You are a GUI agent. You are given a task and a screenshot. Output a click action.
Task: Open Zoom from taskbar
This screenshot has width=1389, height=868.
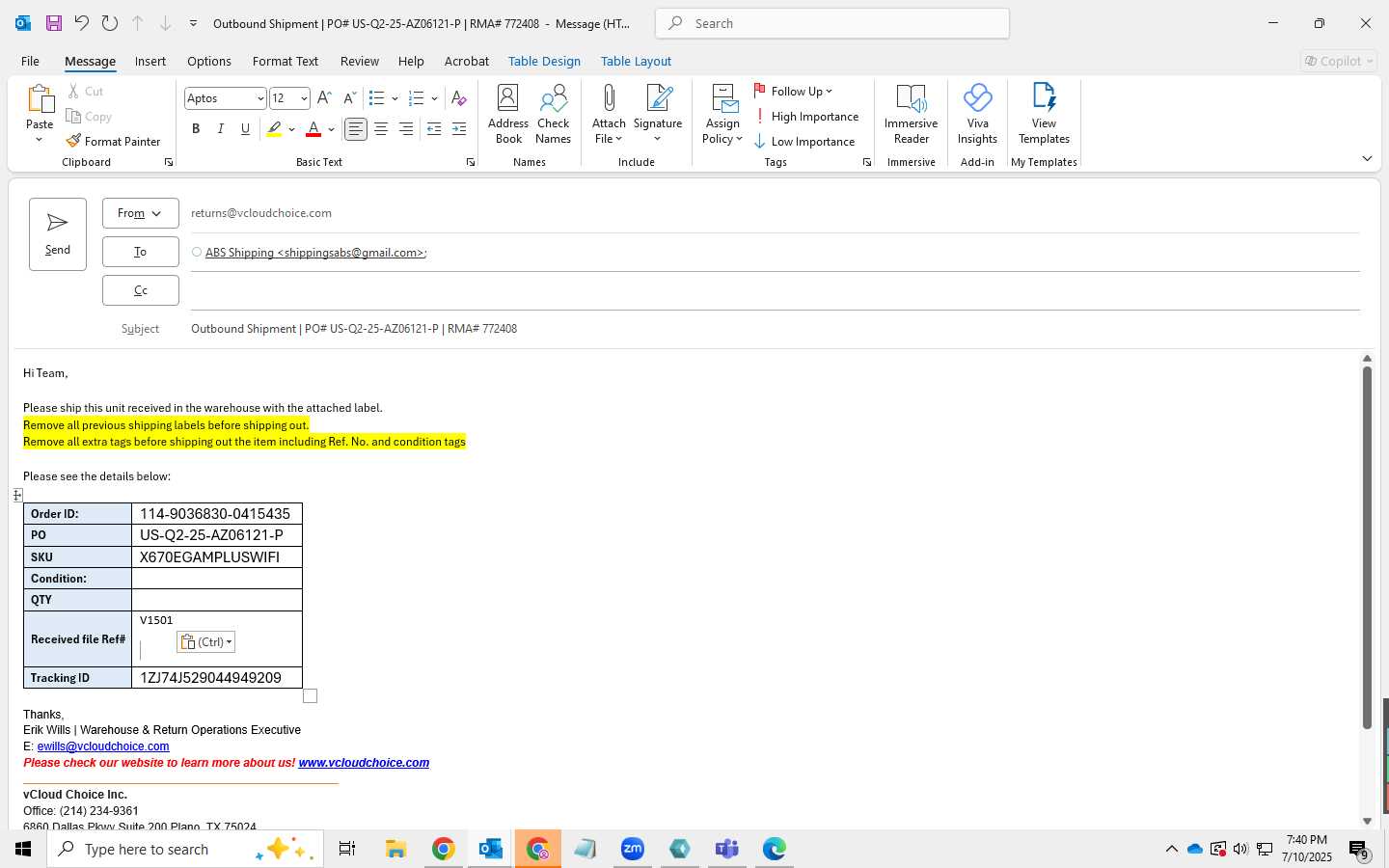click(x=632, y=849)
